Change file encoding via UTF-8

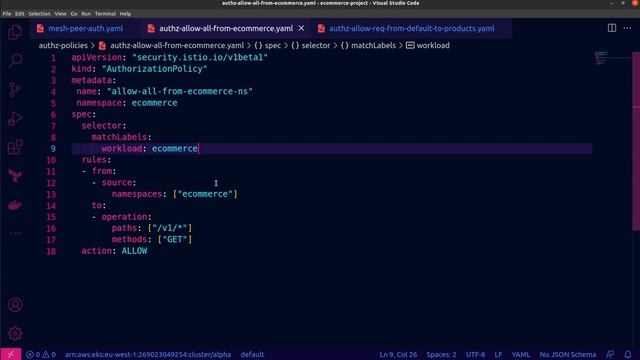476,354
